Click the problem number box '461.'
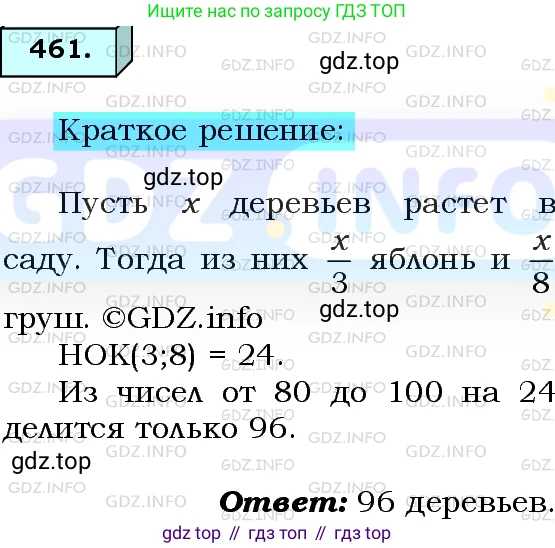The image size is (555, 548). 66,51
